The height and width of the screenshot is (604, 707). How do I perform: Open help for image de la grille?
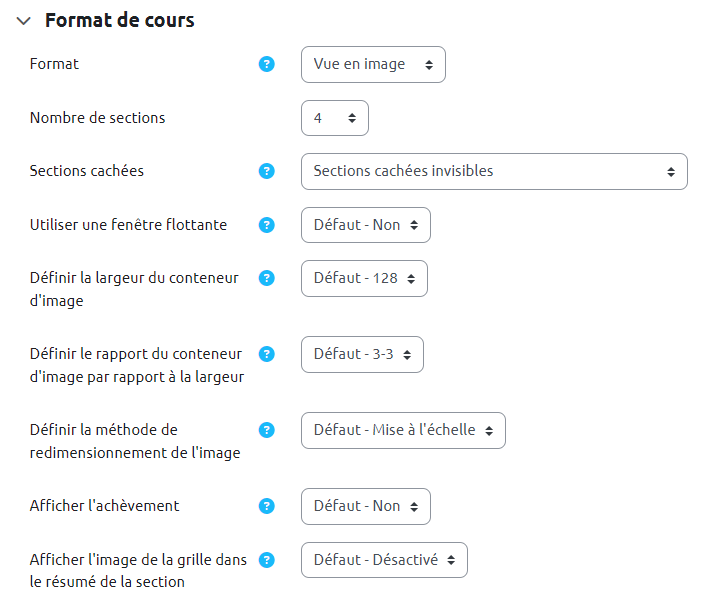click(267, 560)
